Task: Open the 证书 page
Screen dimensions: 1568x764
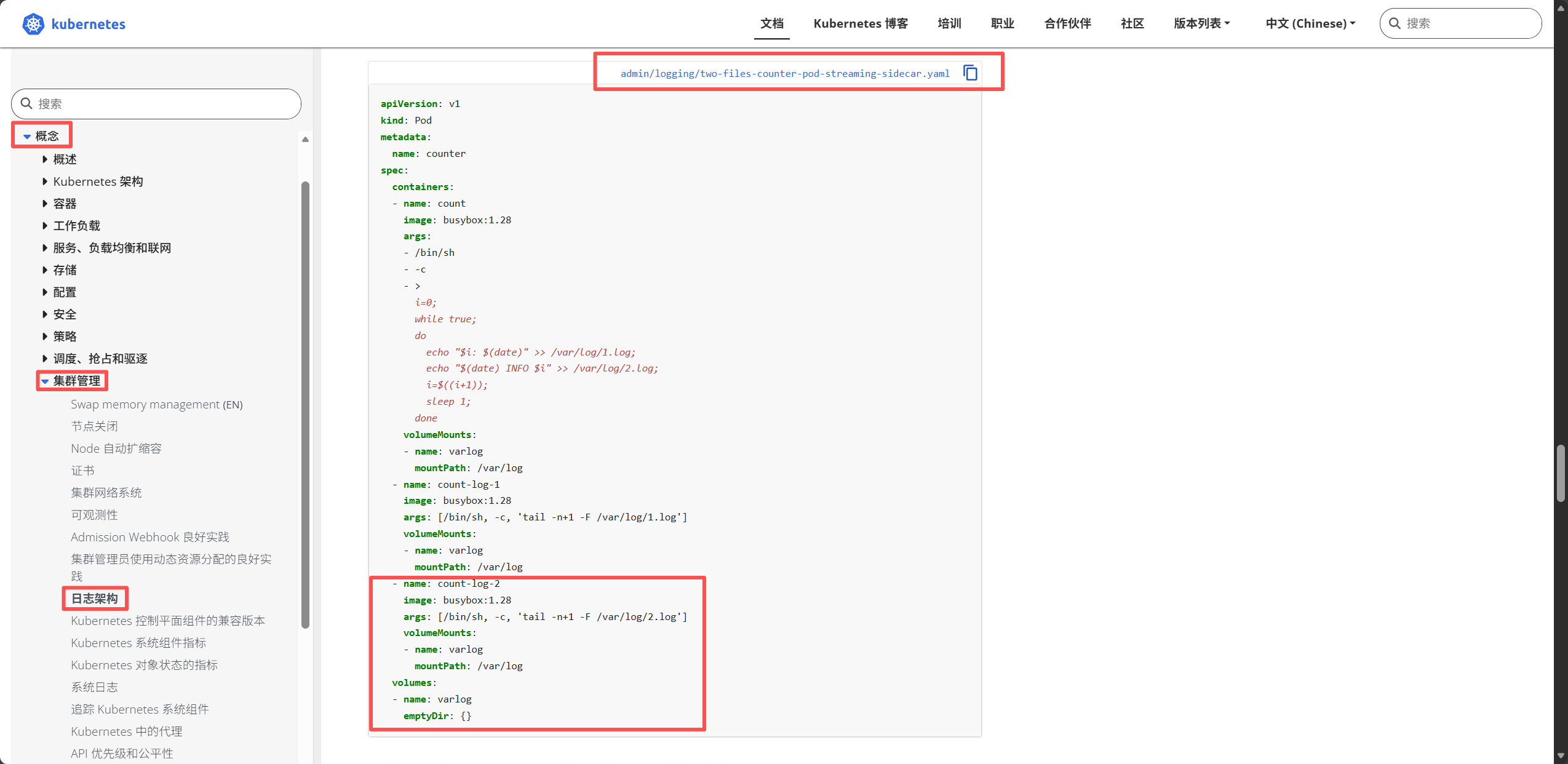Action: 82,471
